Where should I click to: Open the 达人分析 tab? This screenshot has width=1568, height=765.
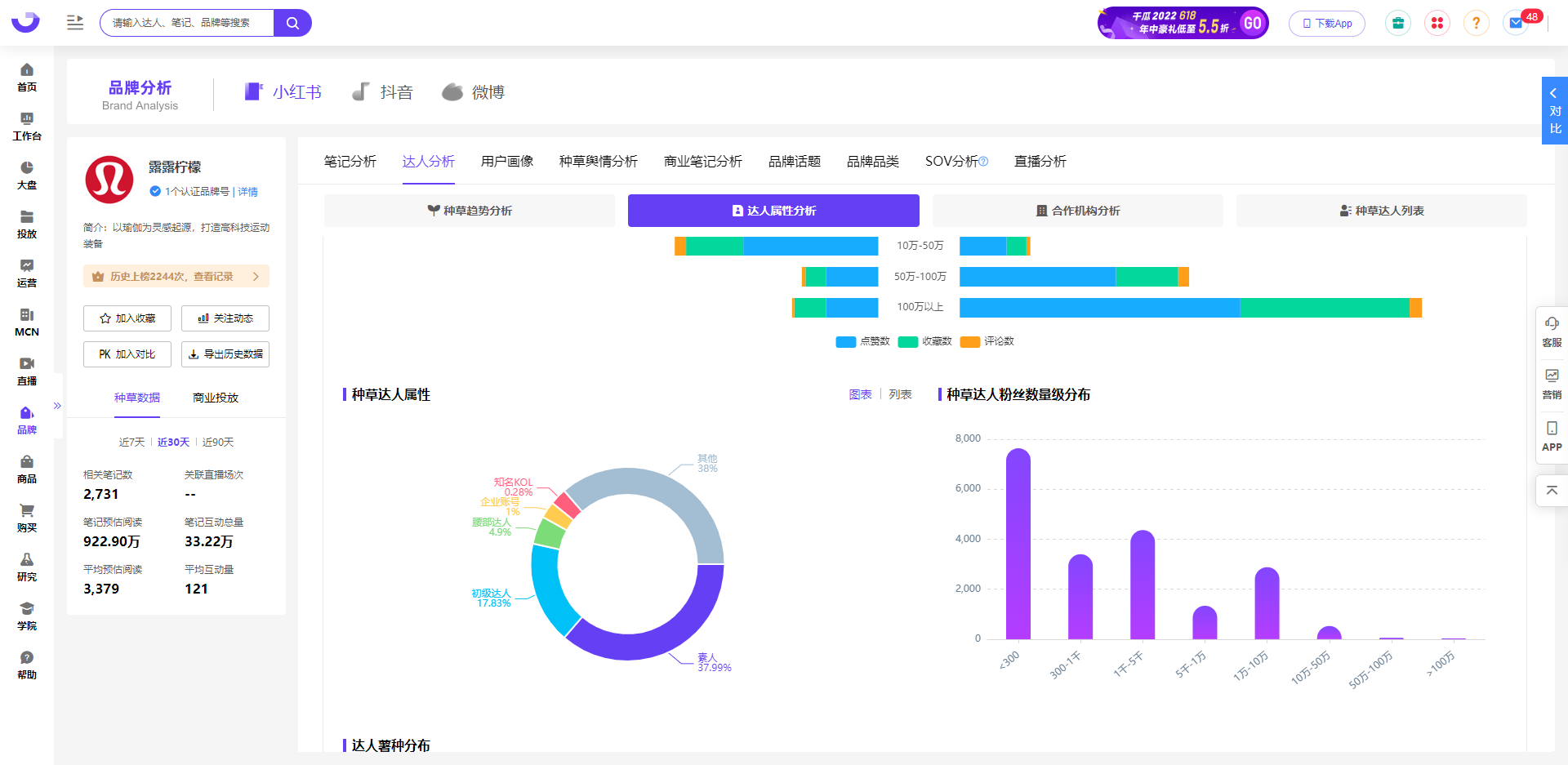click(x=429, y=162)
